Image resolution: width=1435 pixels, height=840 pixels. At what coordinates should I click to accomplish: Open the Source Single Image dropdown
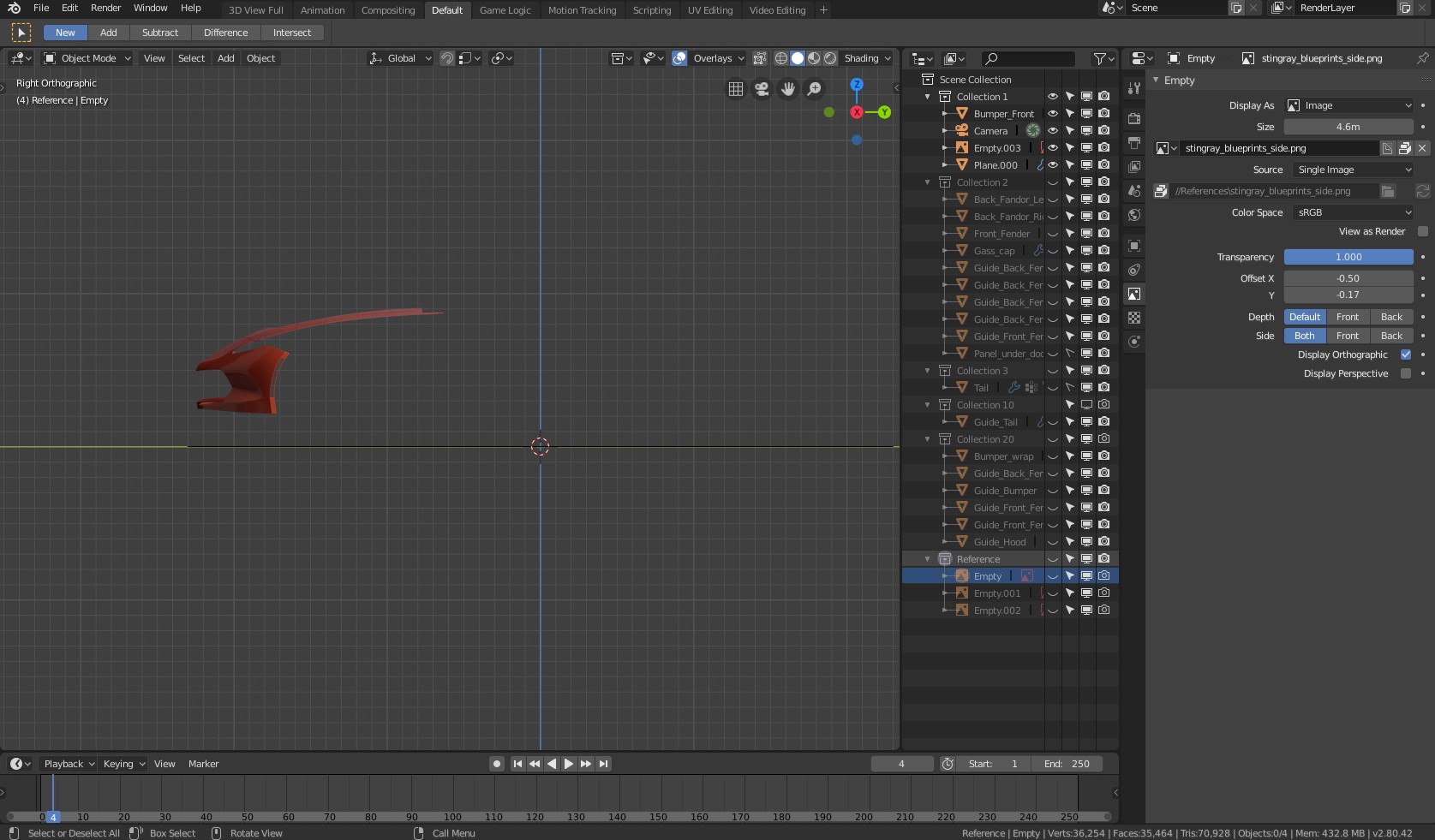coord(1354,170)
